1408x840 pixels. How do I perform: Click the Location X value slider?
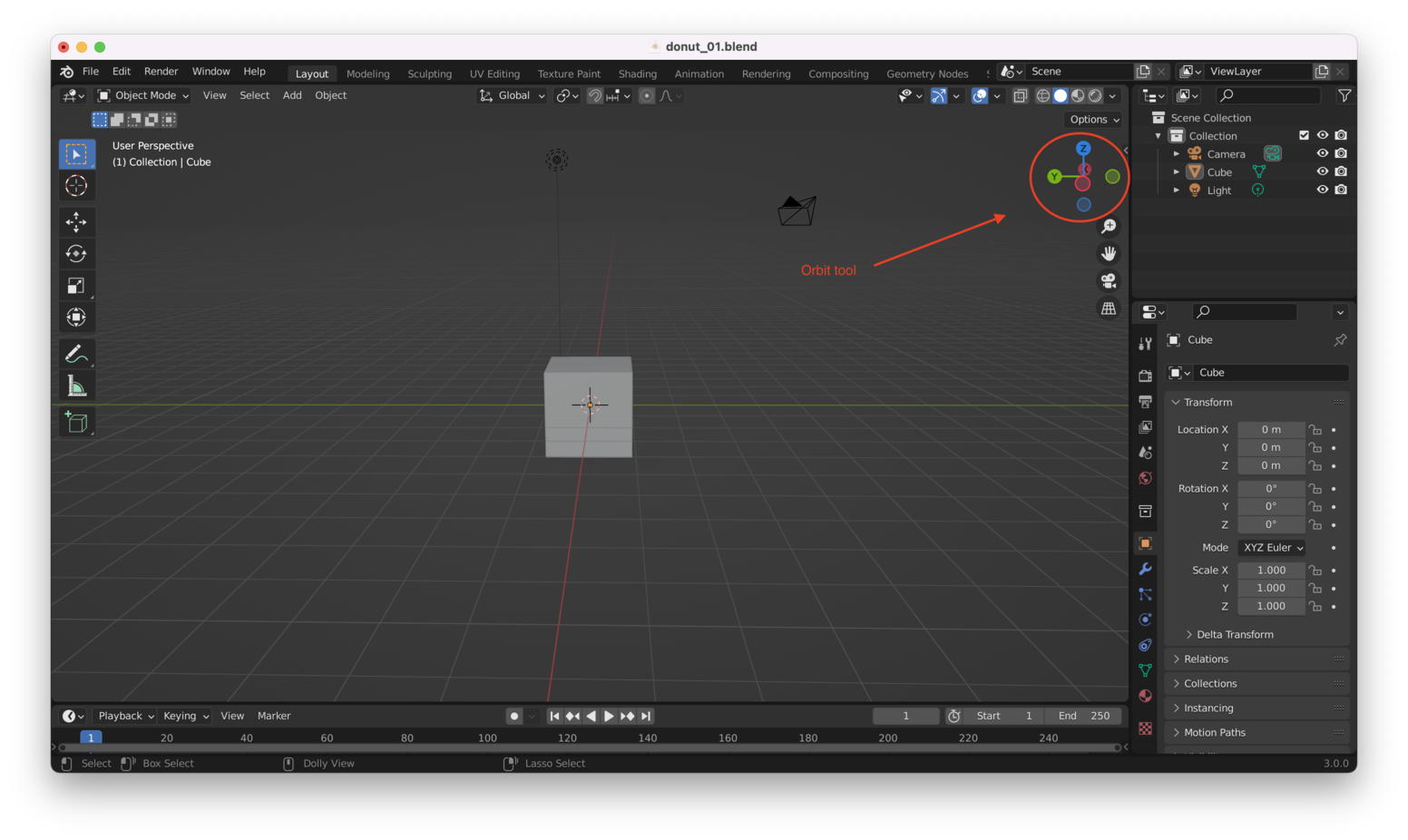pyautogui.click(x=1271, y=429)
